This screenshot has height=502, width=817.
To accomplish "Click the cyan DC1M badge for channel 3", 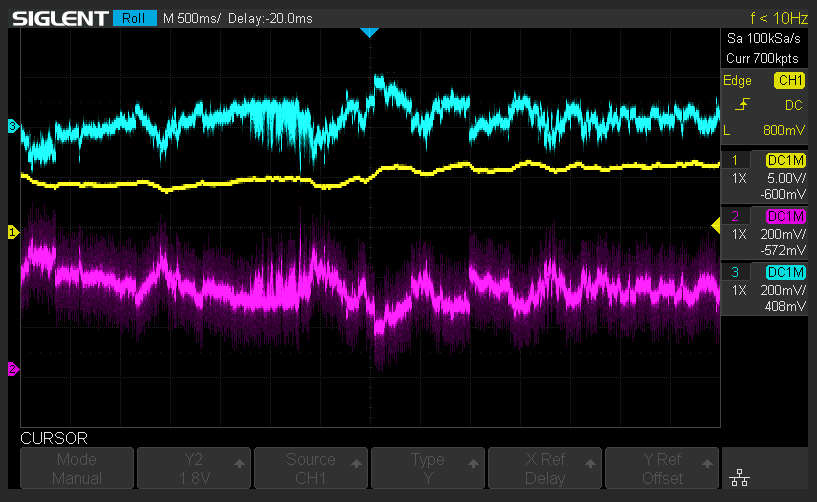I will click(x=786, y=272).
